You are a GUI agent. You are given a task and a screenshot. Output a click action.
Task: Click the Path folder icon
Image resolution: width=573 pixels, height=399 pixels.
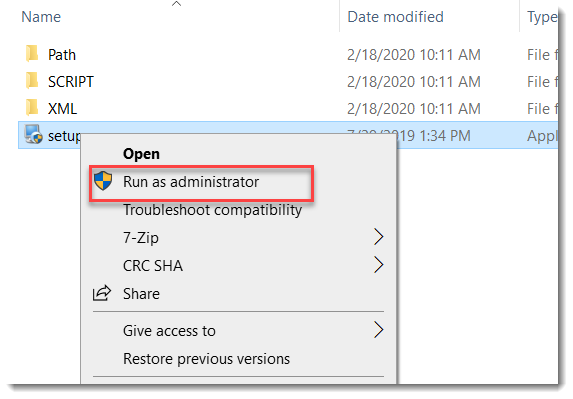tap(32, 54)
